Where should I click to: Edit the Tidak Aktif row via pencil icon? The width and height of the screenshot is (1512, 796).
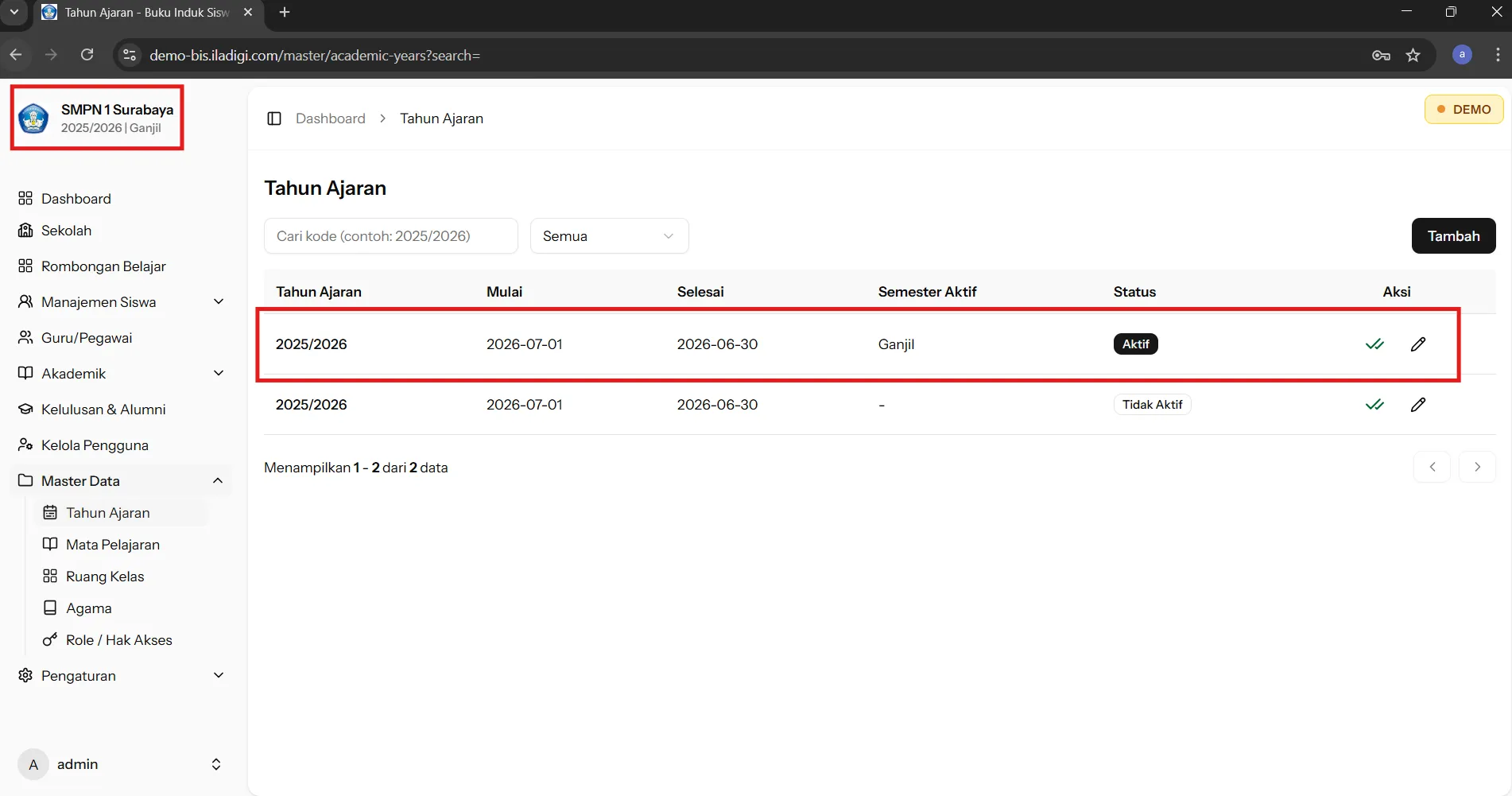1418,405
